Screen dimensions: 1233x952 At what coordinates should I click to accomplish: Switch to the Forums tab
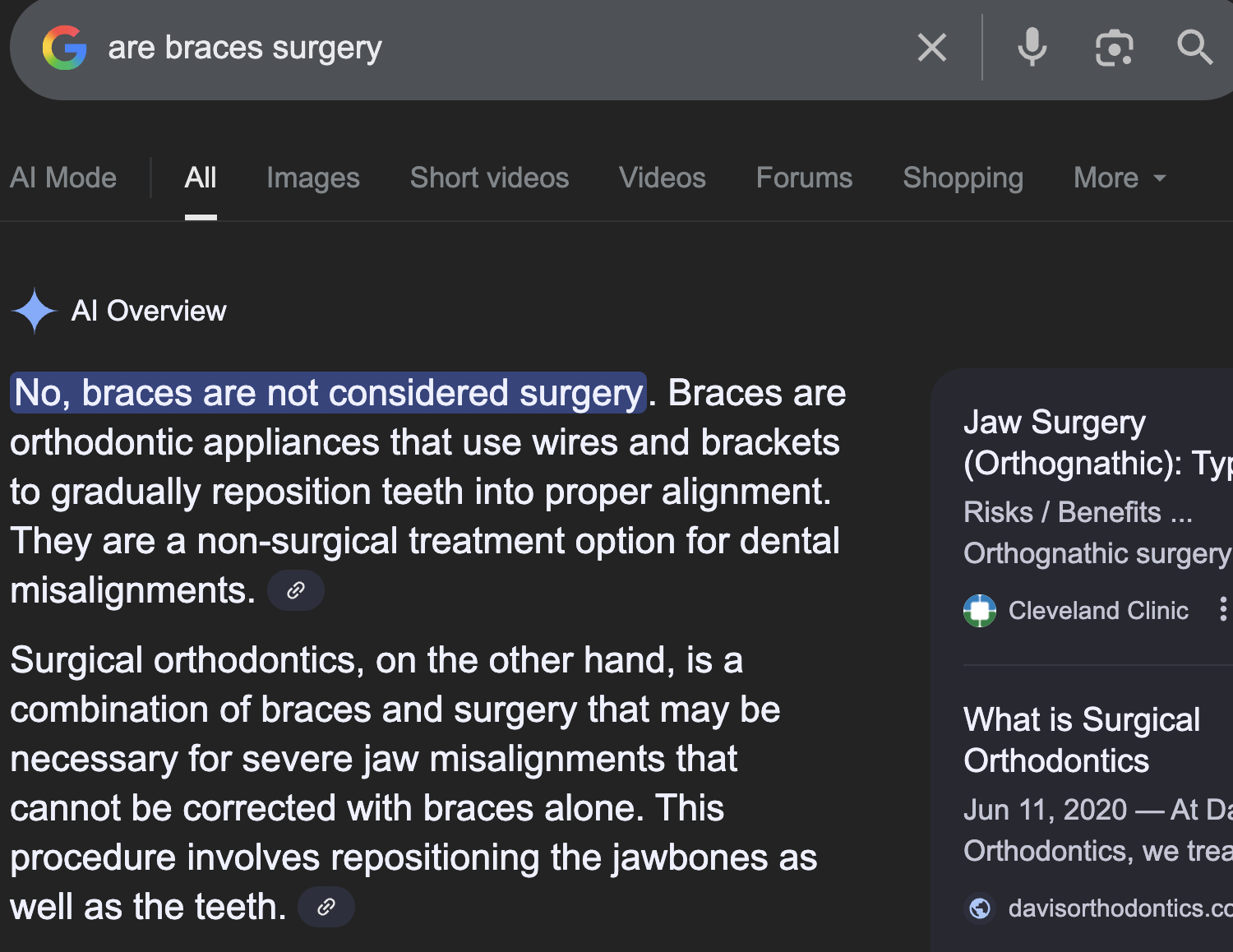(804, 178)
